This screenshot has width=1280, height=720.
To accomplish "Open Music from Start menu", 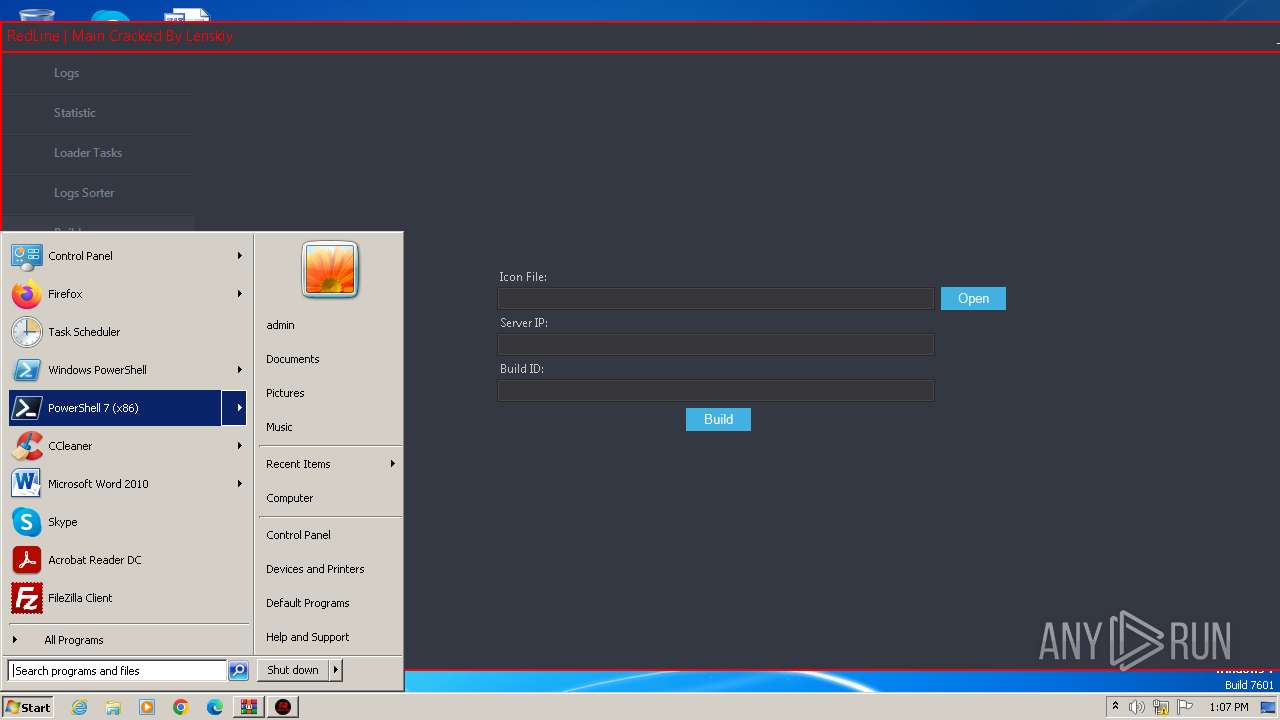I will pos(279,427).
